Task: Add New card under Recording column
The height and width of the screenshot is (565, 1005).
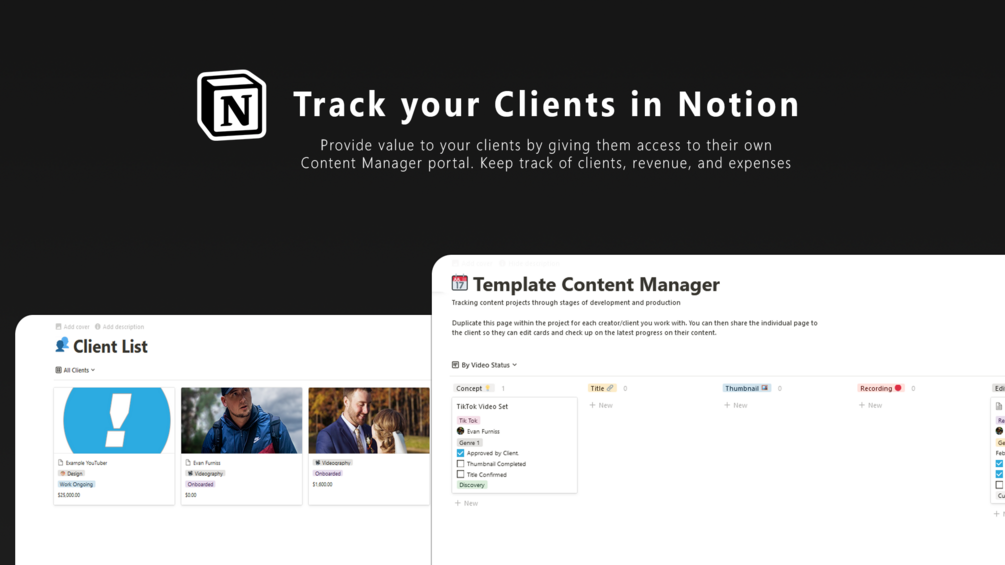Action: [870, 405]
